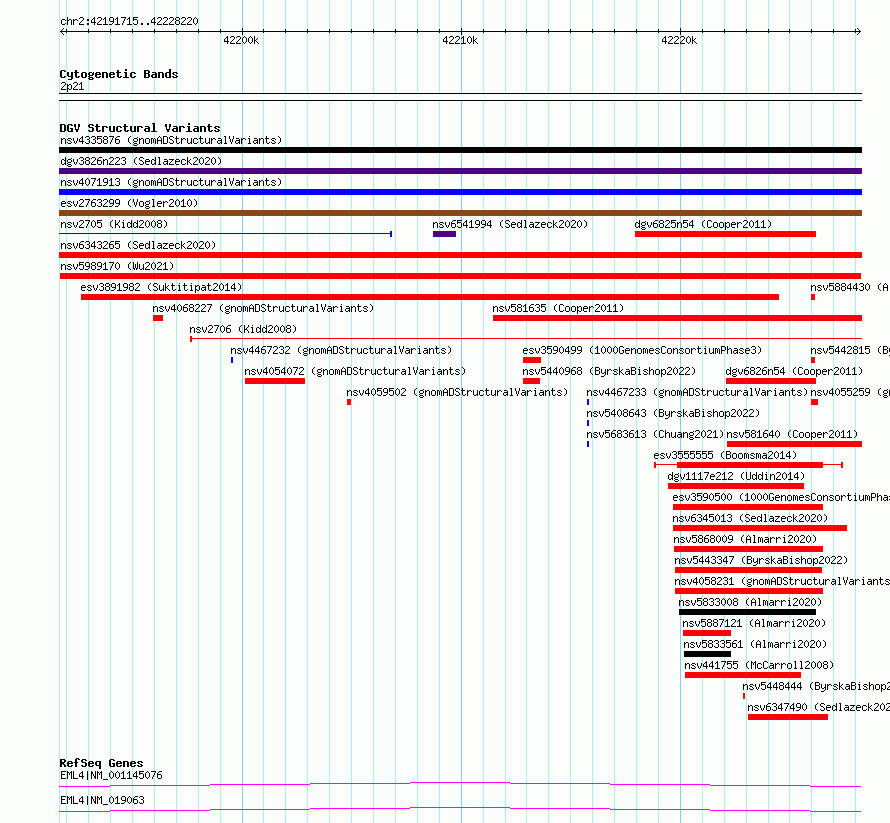Click the nsv5443347 ByrskaBishop2022 label
The image size is (890, 823).
point(761,560)
